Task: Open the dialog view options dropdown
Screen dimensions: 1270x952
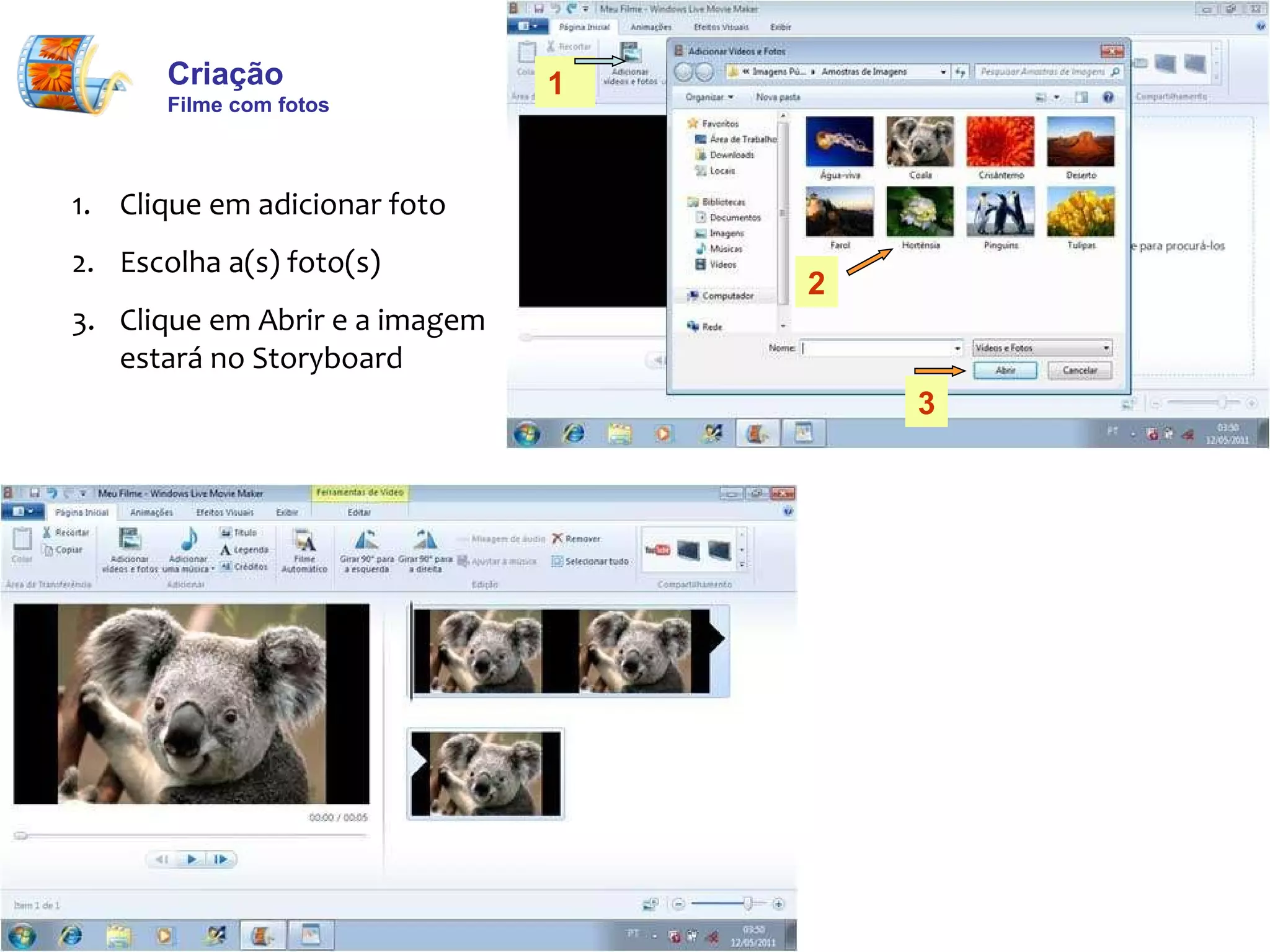Action: (1057, 97)
